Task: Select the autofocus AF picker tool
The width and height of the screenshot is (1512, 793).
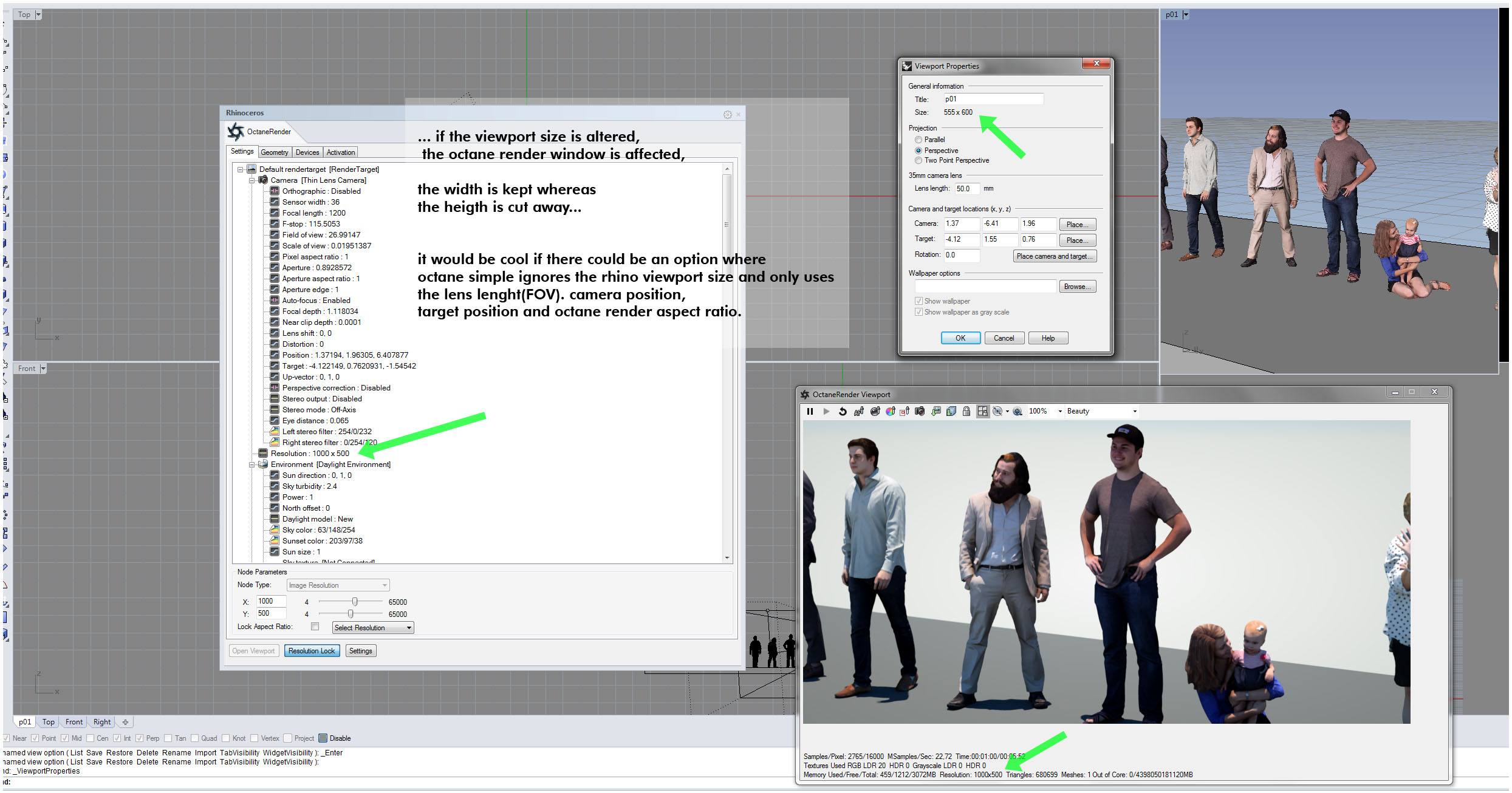Action: (x=859, y=411)
